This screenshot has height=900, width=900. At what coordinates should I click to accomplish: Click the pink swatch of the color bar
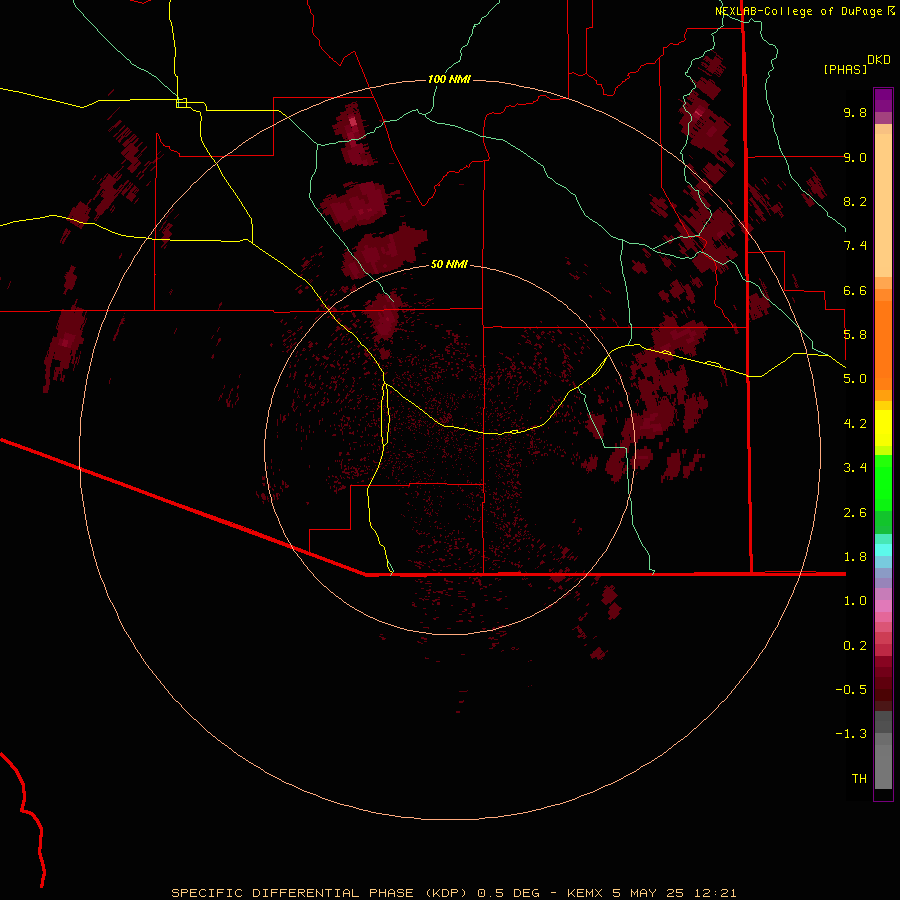883,606
